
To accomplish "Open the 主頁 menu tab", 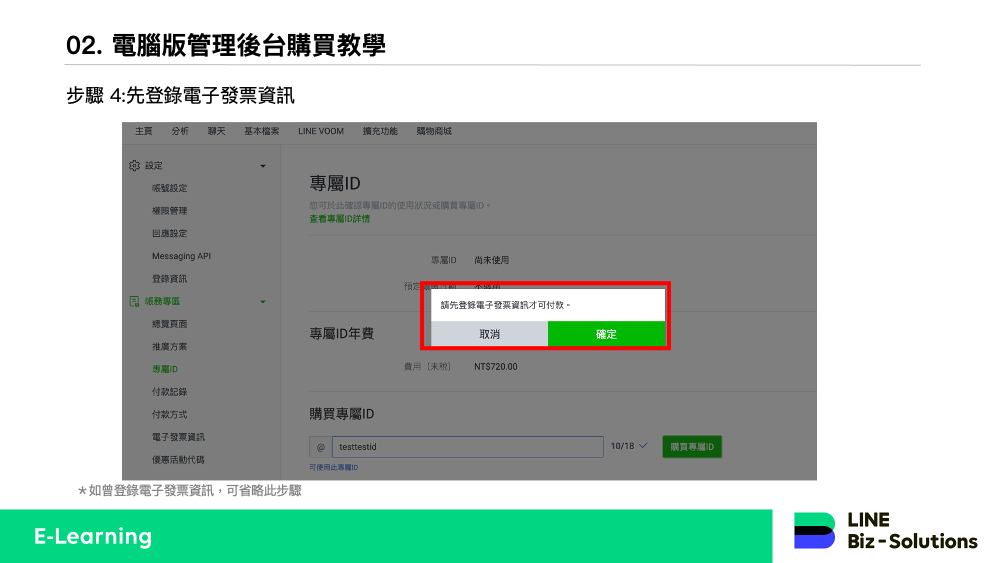I will tap(144, 131).
